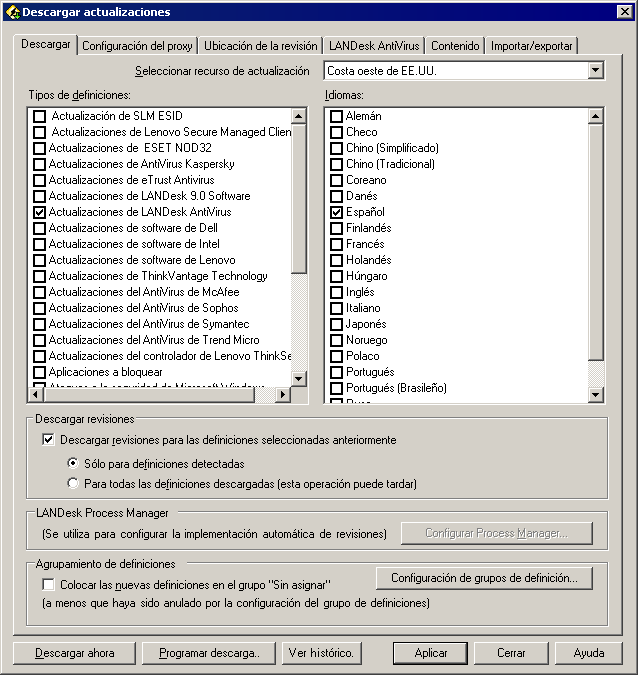Click definitions list scroll right arrow

282,394
